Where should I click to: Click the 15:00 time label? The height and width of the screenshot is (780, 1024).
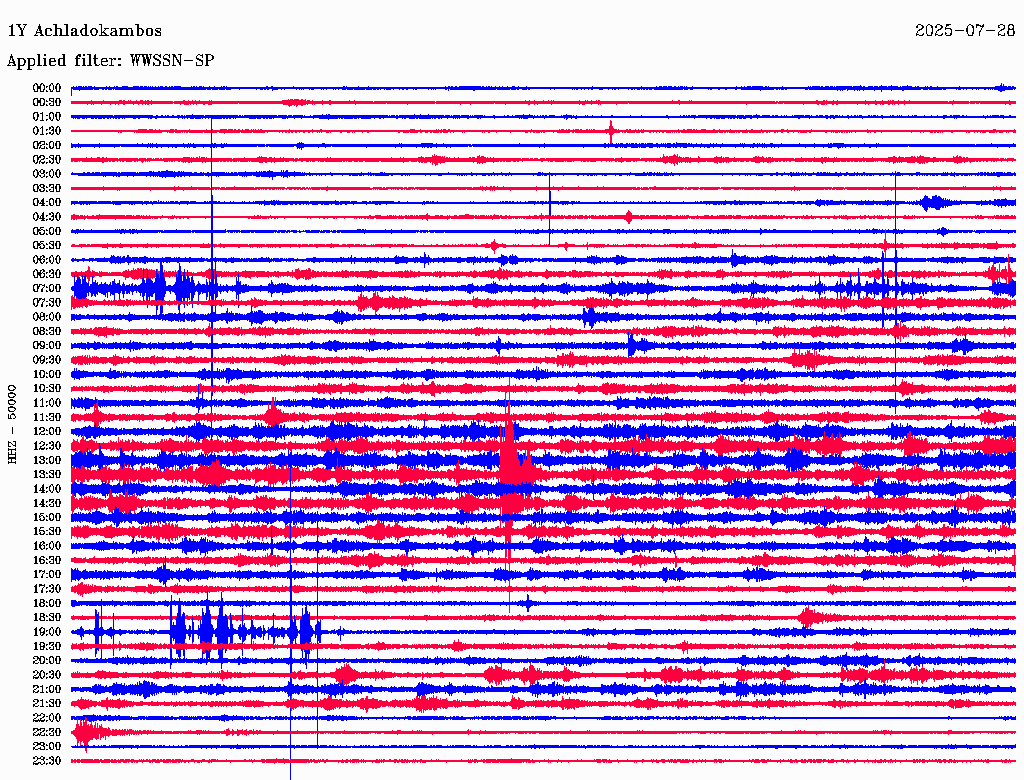pyautogui.click(x=47, y=517)
